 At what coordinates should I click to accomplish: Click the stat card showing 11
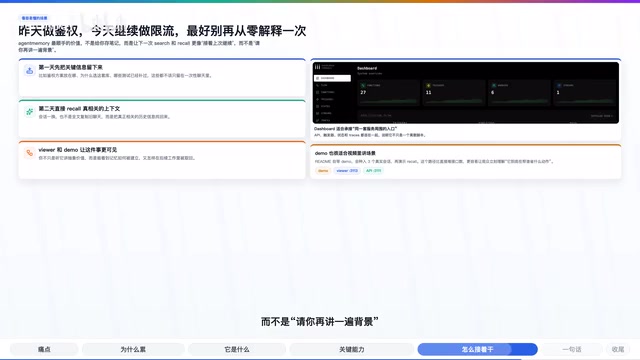454,93
